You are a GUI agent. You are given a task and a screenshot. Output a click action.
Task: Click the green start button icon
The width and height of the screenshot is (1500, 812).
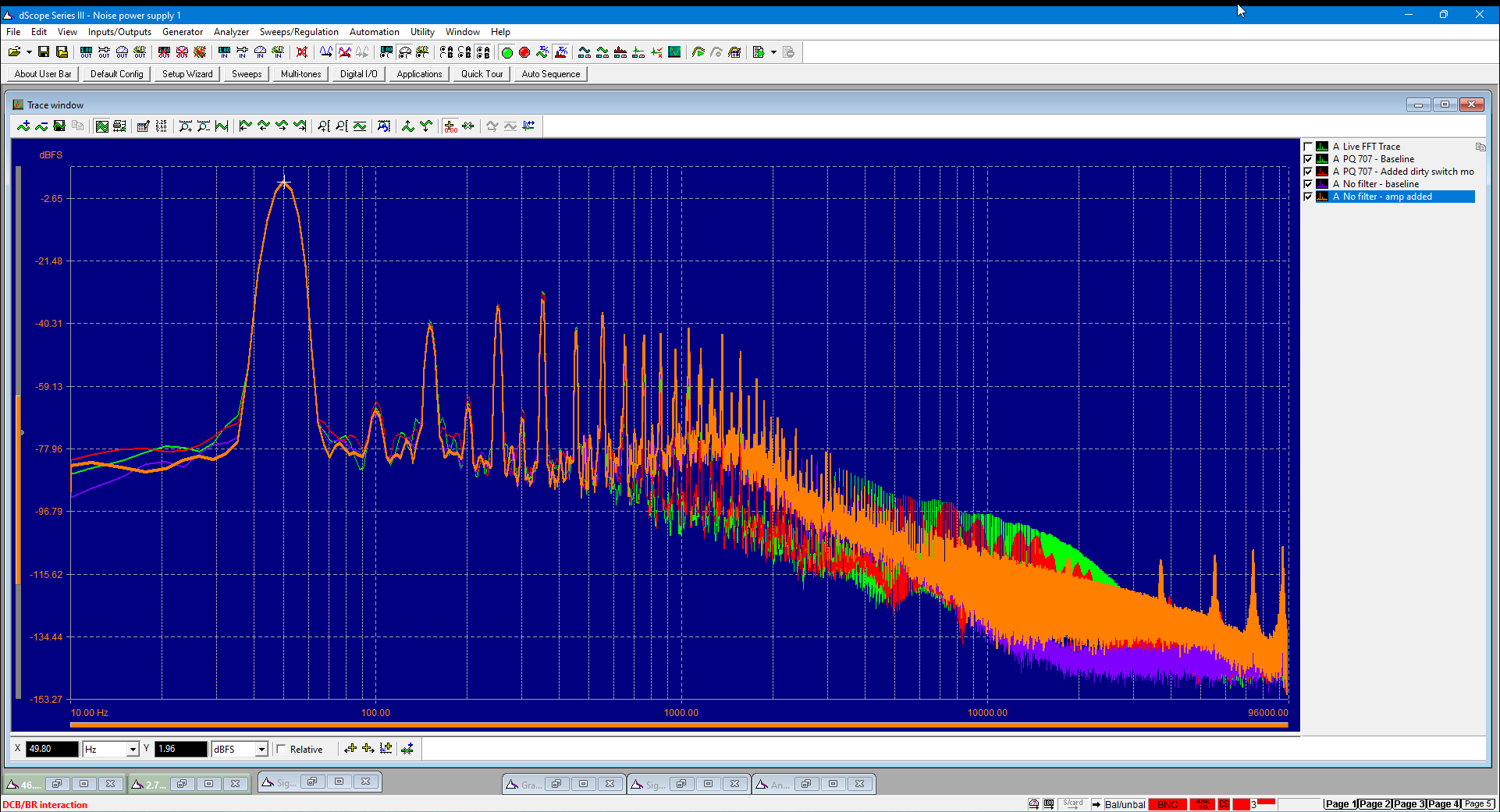point(507,52)
